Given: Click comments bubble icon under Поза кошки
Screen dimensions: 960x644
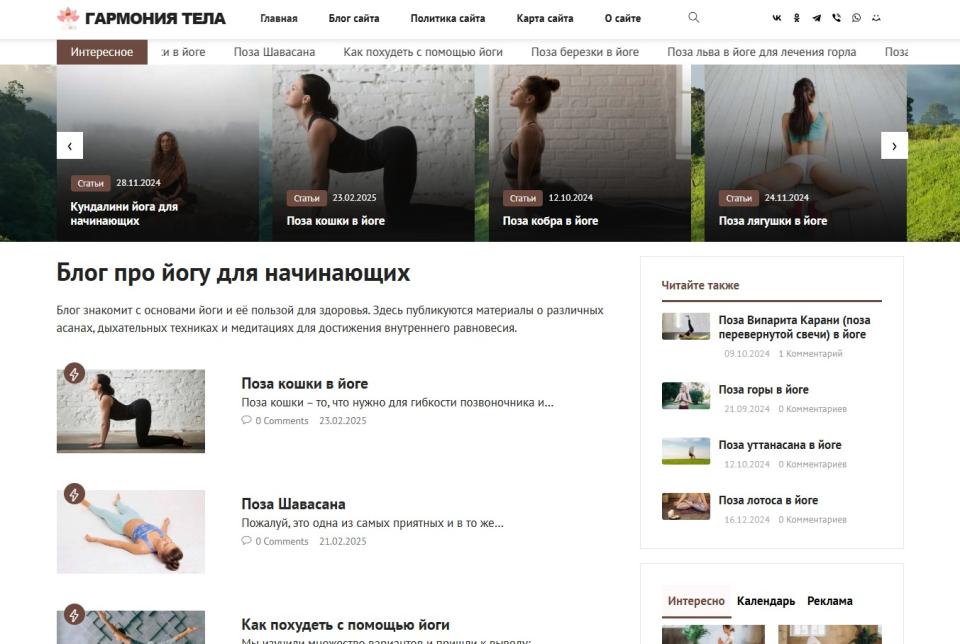Looking at the screenshot, I should pyautogui.click(x=246, y=420).
